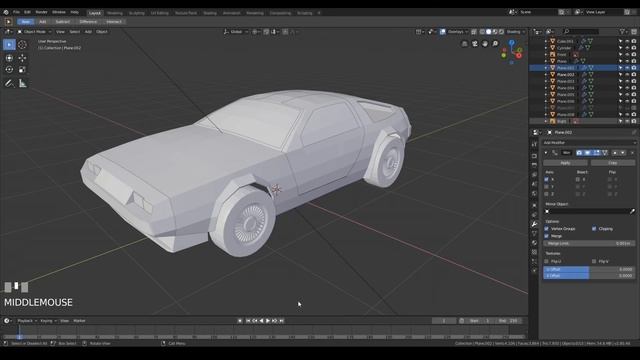Screen dimensions: 640x360
Task: Open the Global orientation dropdown
Action: pyautogui.click(x=236, y=32)
